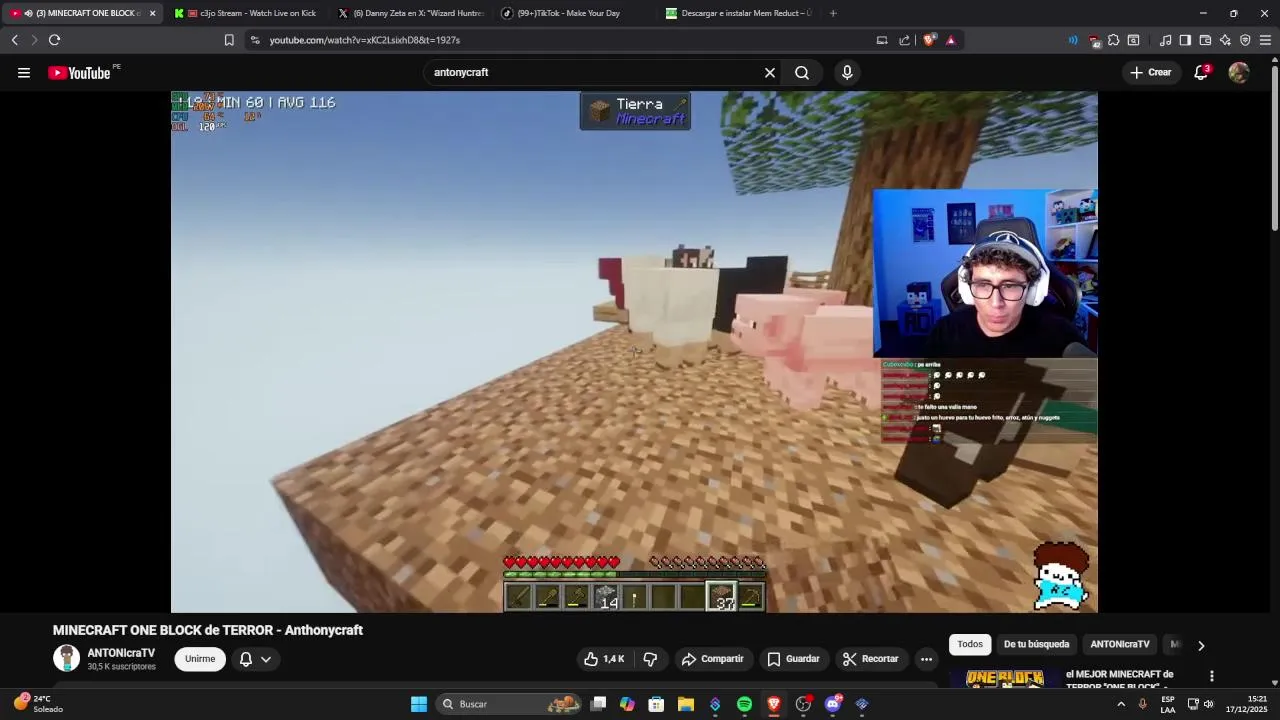This screenshot has height=720, width=1280.
Task: Select the ANTONIcraTV filter chip
Action: coord(1120,644)
